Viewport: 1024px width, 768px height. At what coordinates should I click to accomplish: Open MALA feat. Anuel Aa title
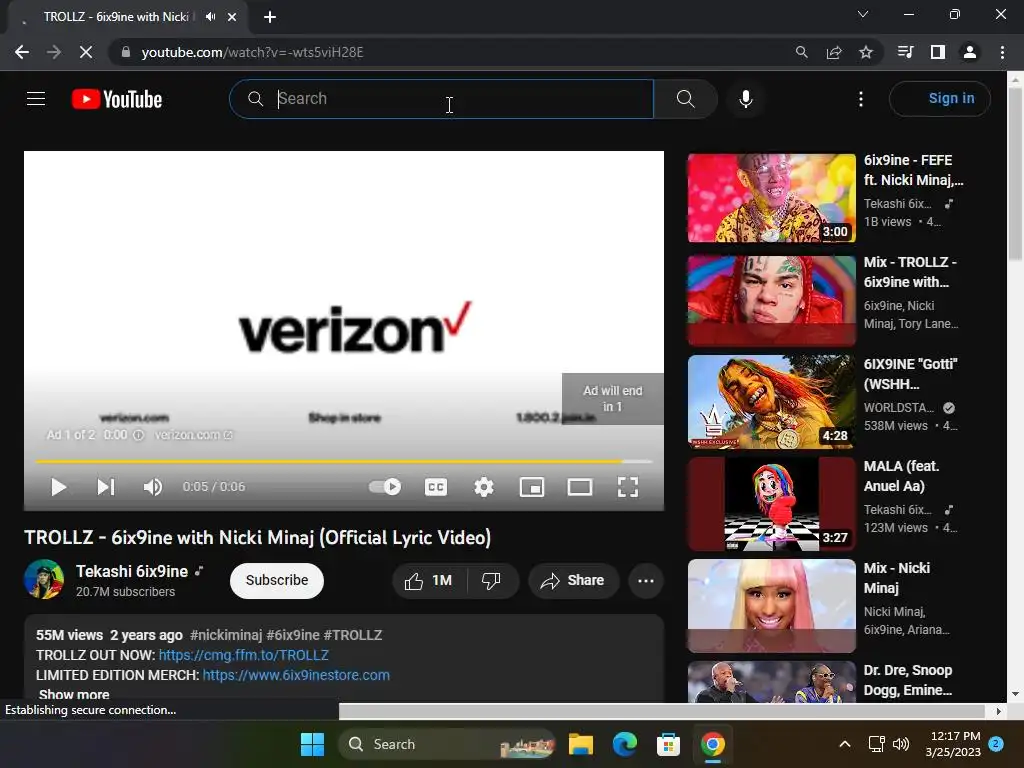point(901,476)
